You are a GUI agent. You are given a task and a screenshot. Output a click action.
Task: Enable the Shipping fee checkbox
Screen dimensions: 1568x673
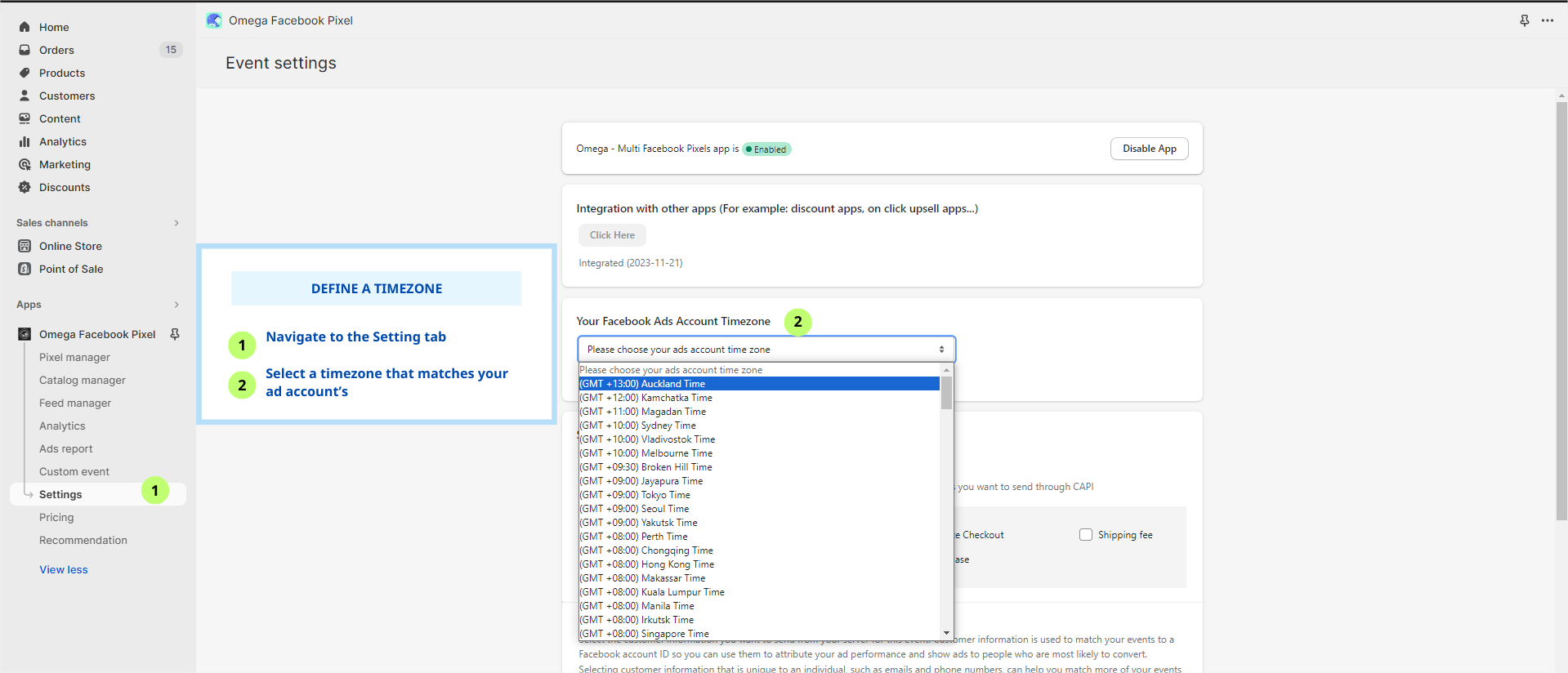(1086, 535)
